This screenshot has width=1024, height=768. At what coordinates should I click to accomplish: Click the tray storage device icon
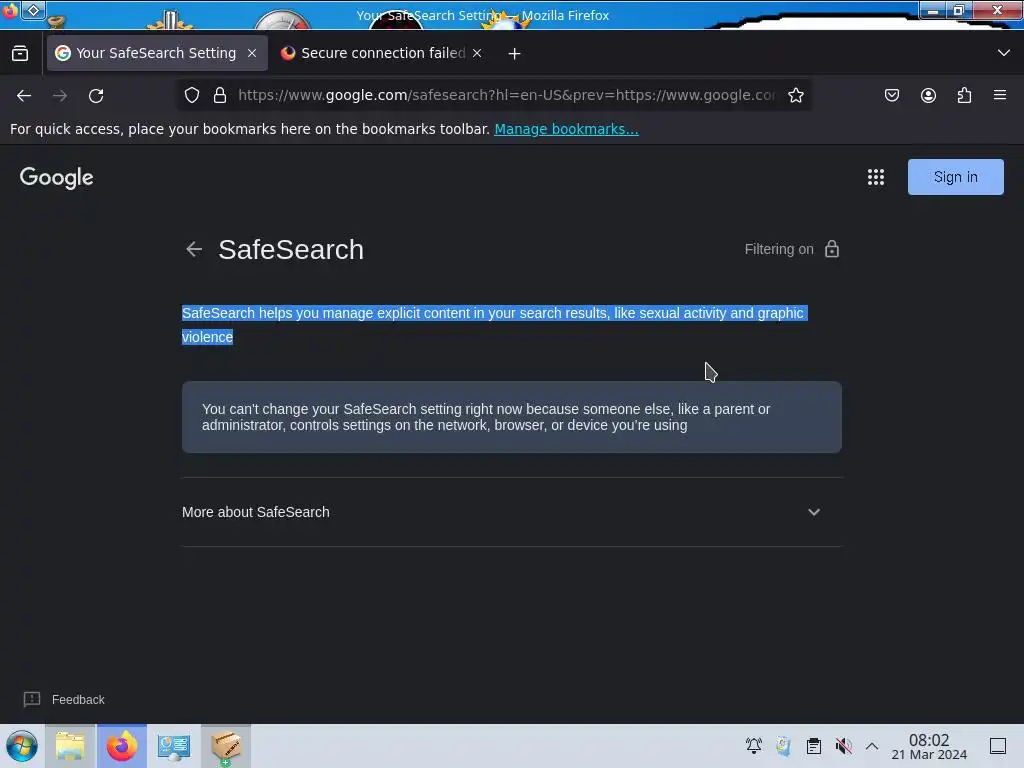click(783, 746)
